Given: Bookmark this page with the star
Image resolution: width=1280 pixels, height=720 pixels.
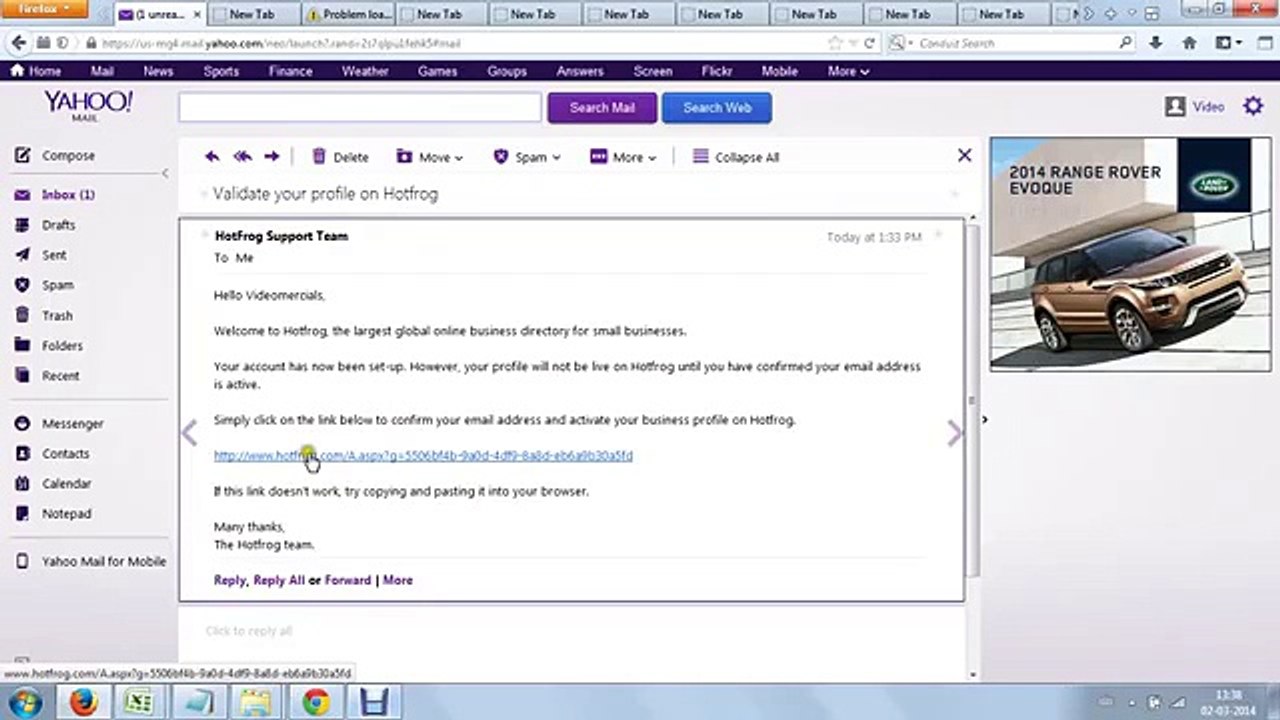Looking at the screenshot, I should pos(835,43).
